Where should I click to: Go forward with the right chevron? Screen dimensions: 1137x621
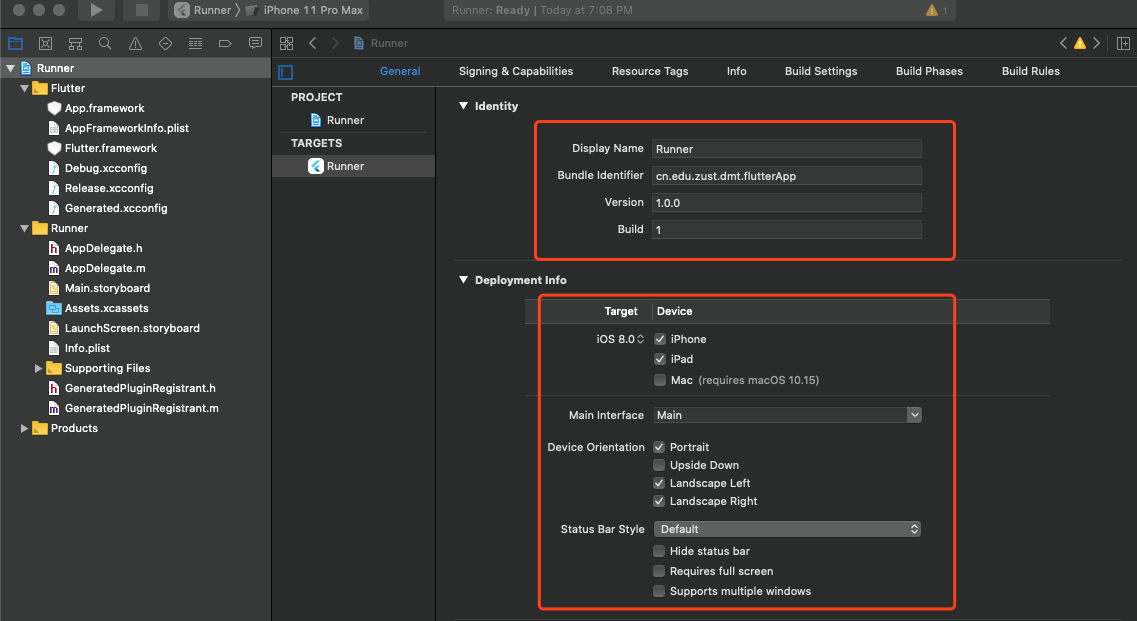pyautogui.click(x=335, y=44)
